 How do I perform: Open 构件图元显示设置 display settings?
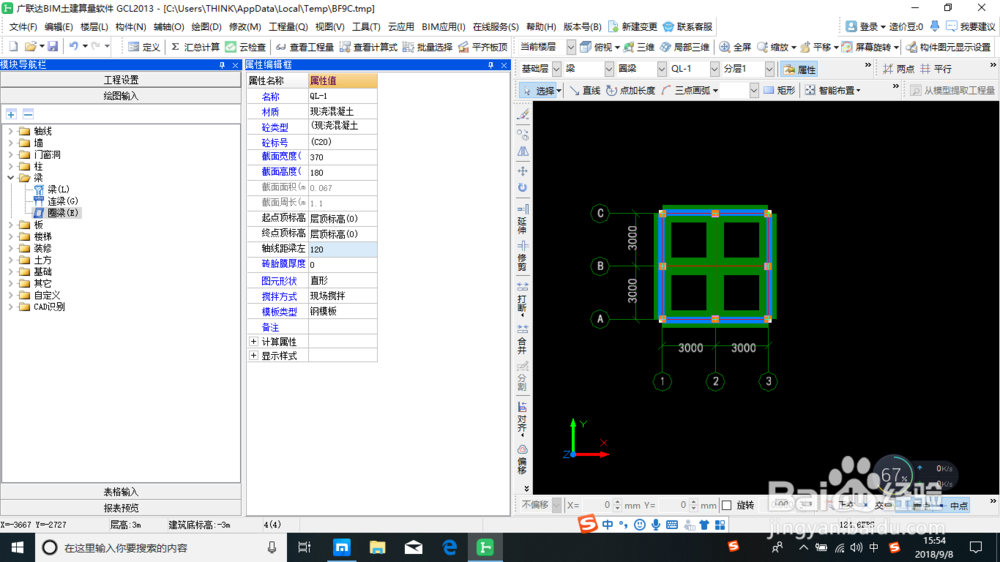point(948,47)
